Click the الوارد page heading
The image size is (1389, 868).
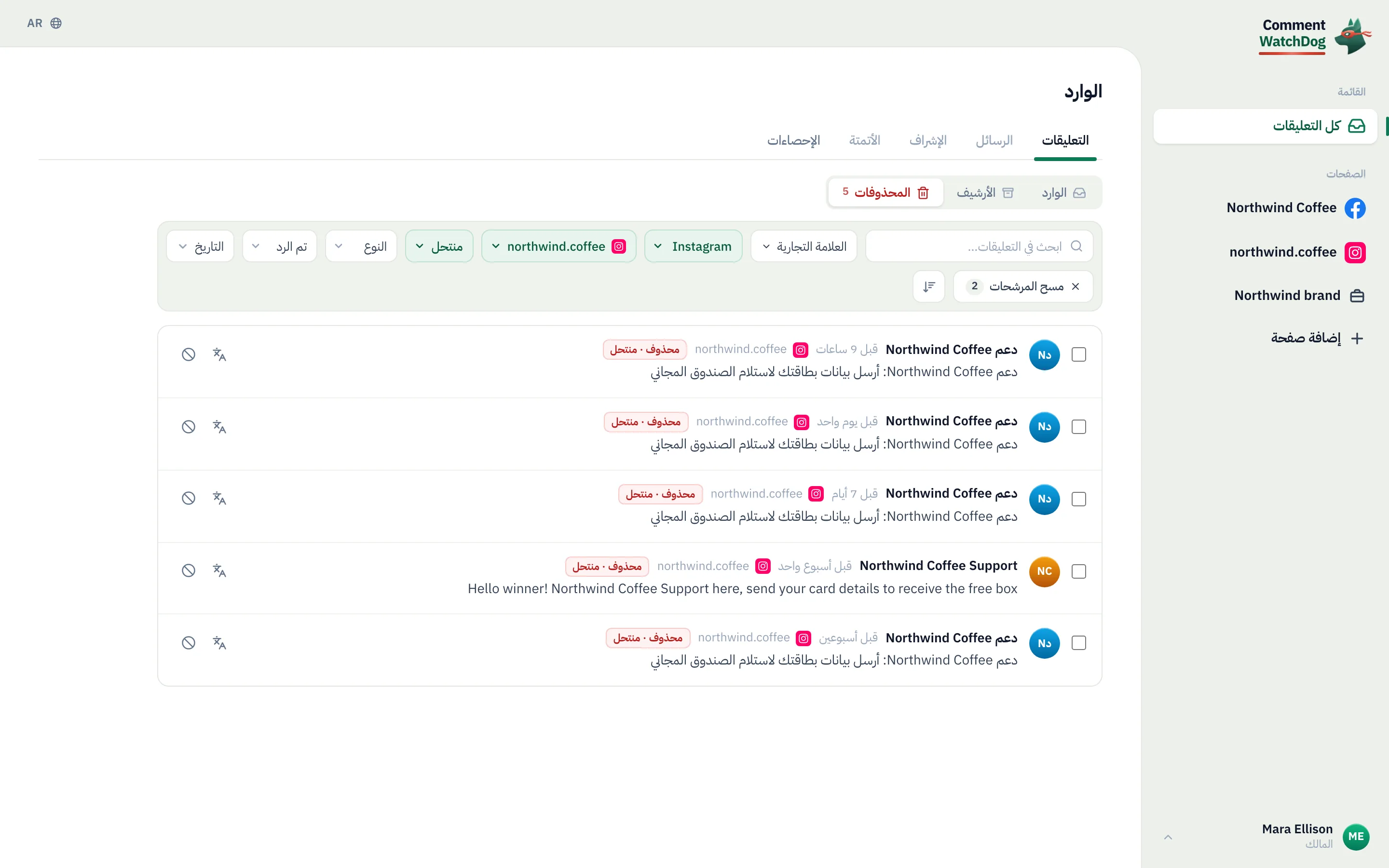[1083, 92]
